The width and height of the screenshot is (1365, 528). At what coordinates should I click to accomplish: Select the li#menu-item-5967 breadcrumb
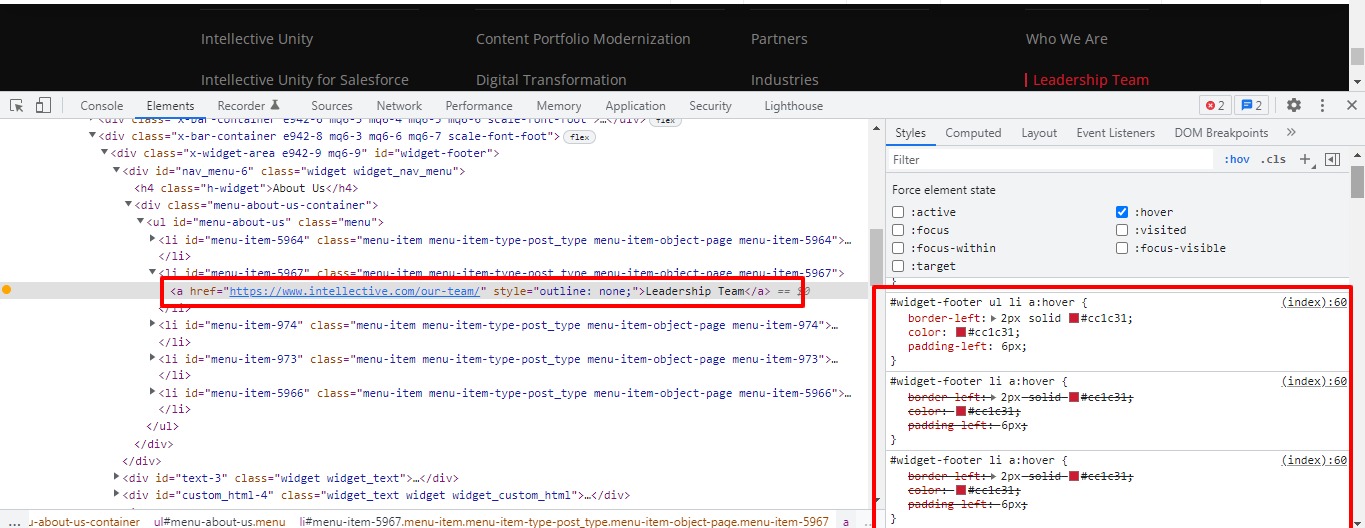[564, 522]
